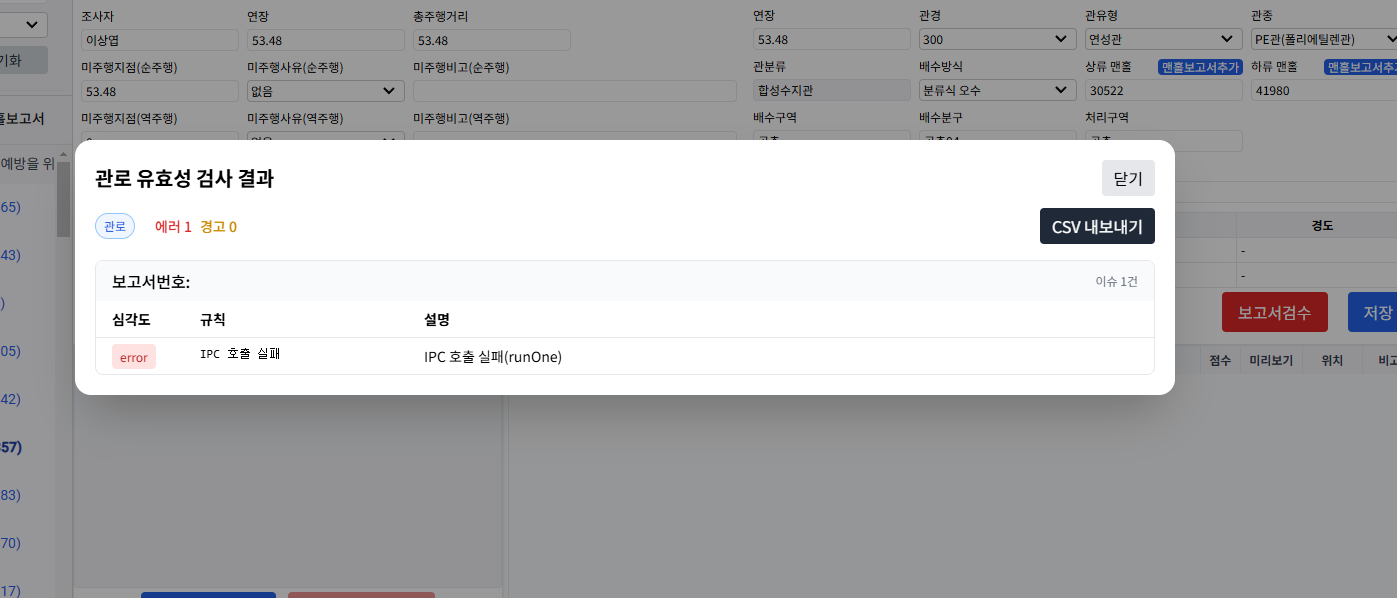This screenshot has height=598, width=1397.
Task: Open the 미주행사유(순주행) 없음 dropdown
Action: [x=325, y=91]
